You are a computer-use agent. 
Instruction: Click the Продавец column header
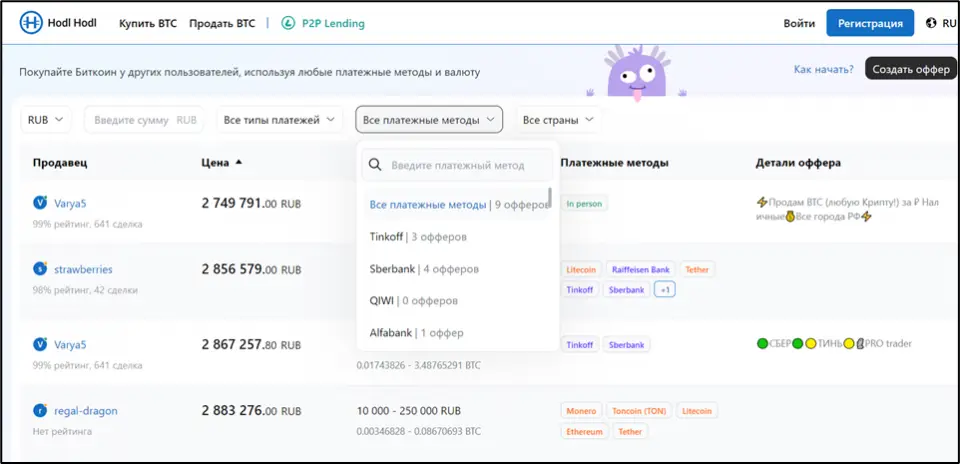click(x=60, y=163)
